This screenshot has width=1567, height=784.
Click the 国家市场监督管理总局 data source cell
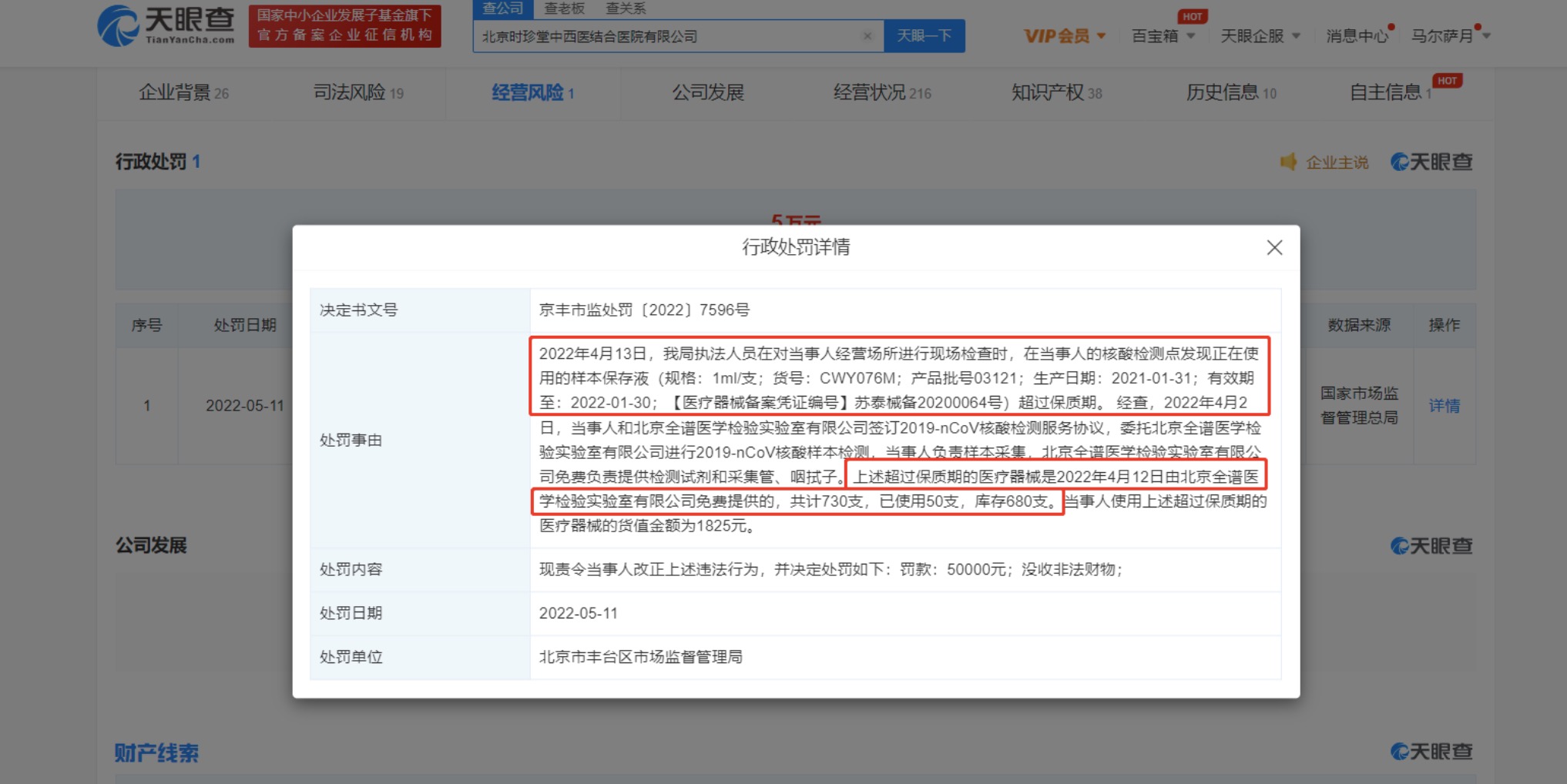(1359, 406)
